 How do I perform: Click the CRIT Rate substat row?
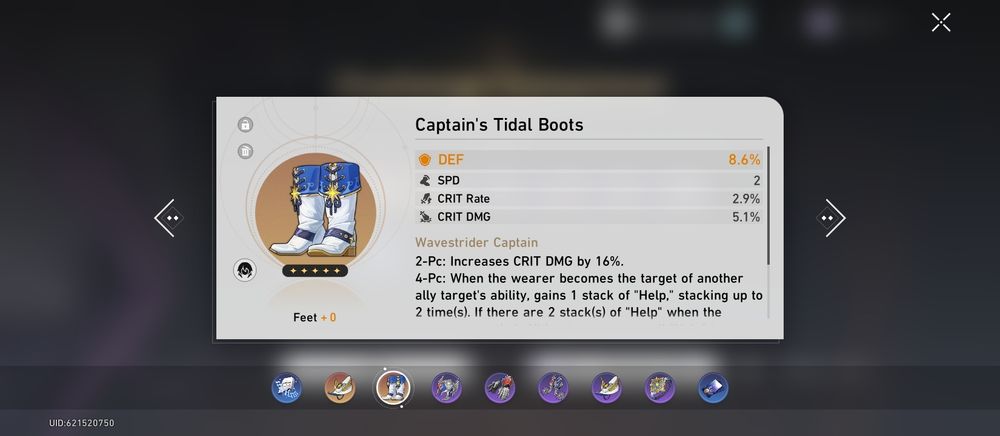coord(589,199)
